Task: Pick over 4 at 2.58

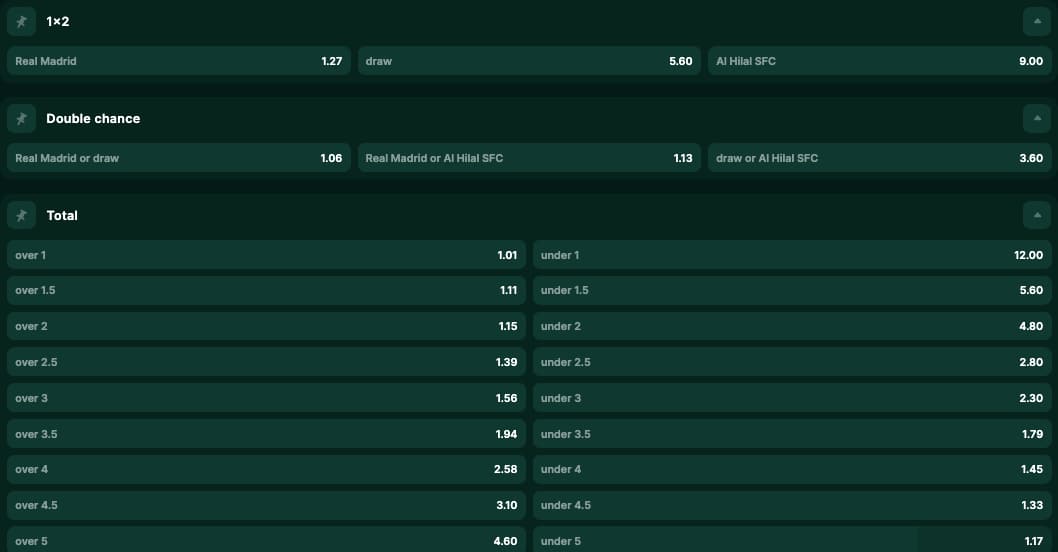Action: point(267,469)
